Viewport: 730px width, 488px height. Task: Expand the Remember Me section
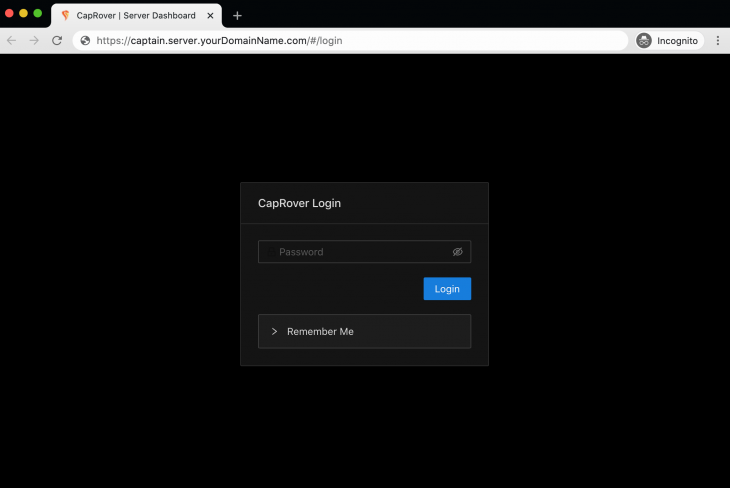coord(364,332)
